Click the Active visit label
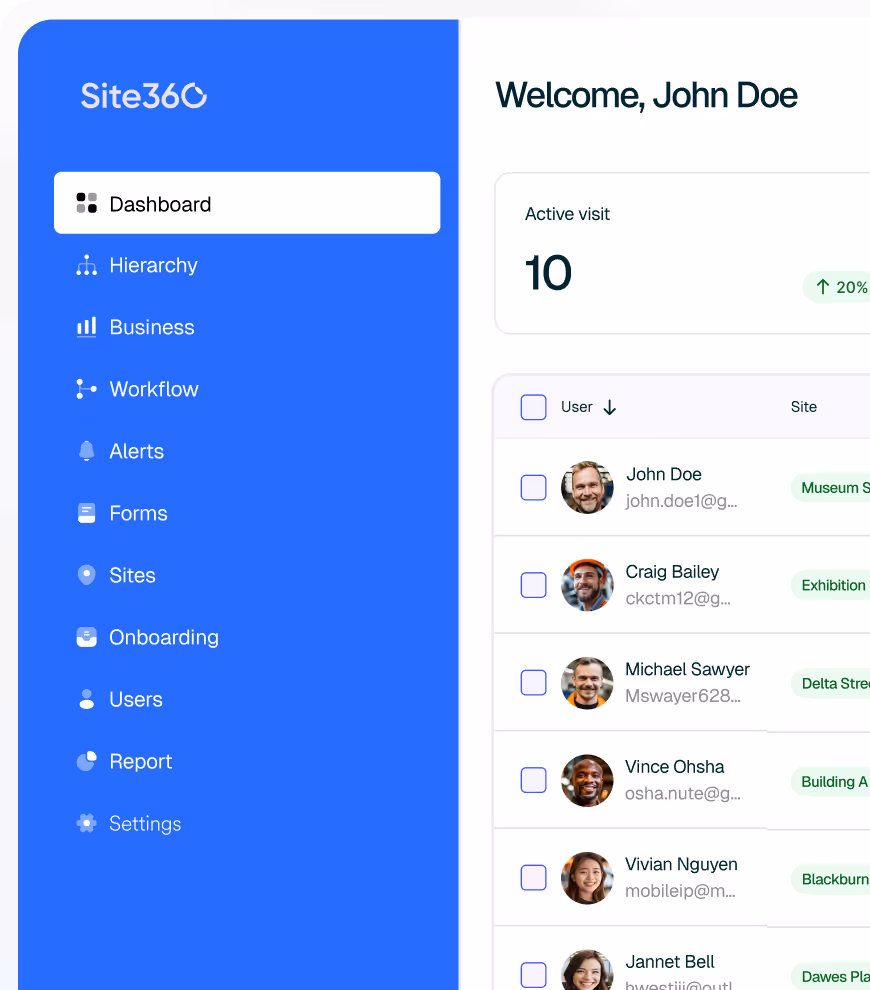This screenshot has height=990, width=870. point(567,214)
